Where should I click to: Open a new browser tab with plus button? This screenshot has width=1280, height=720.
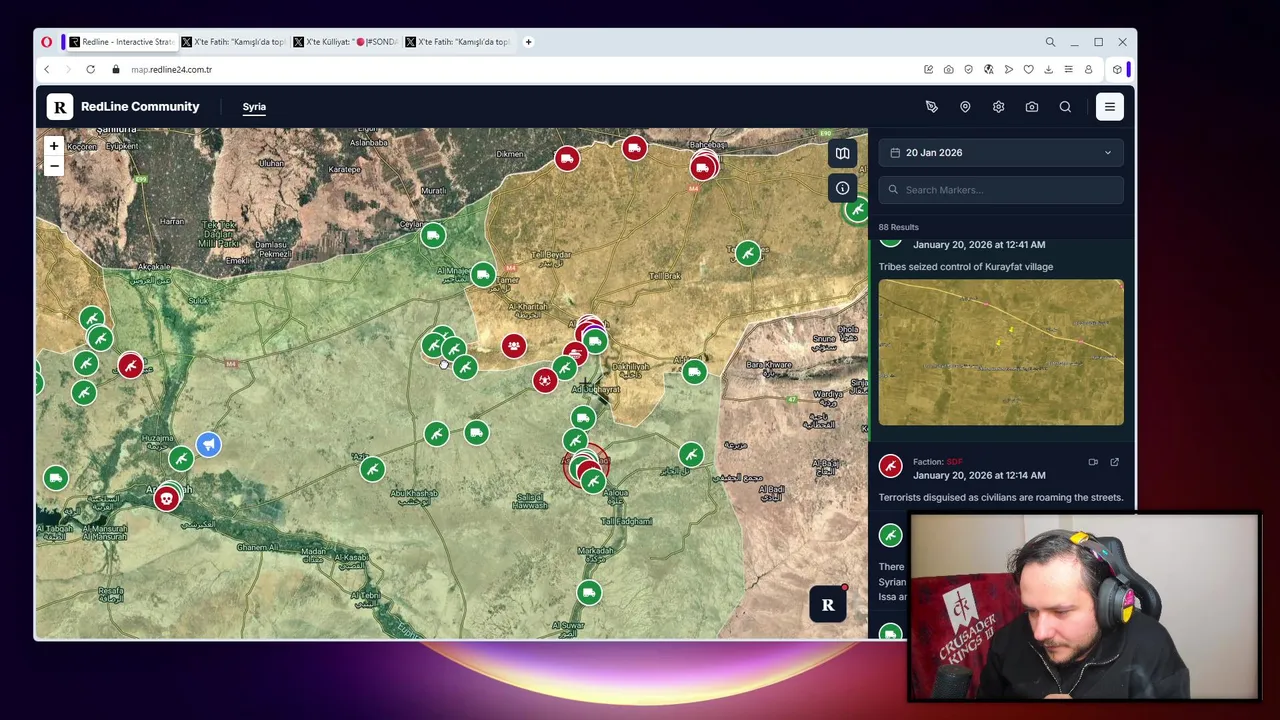pos(528,42)
